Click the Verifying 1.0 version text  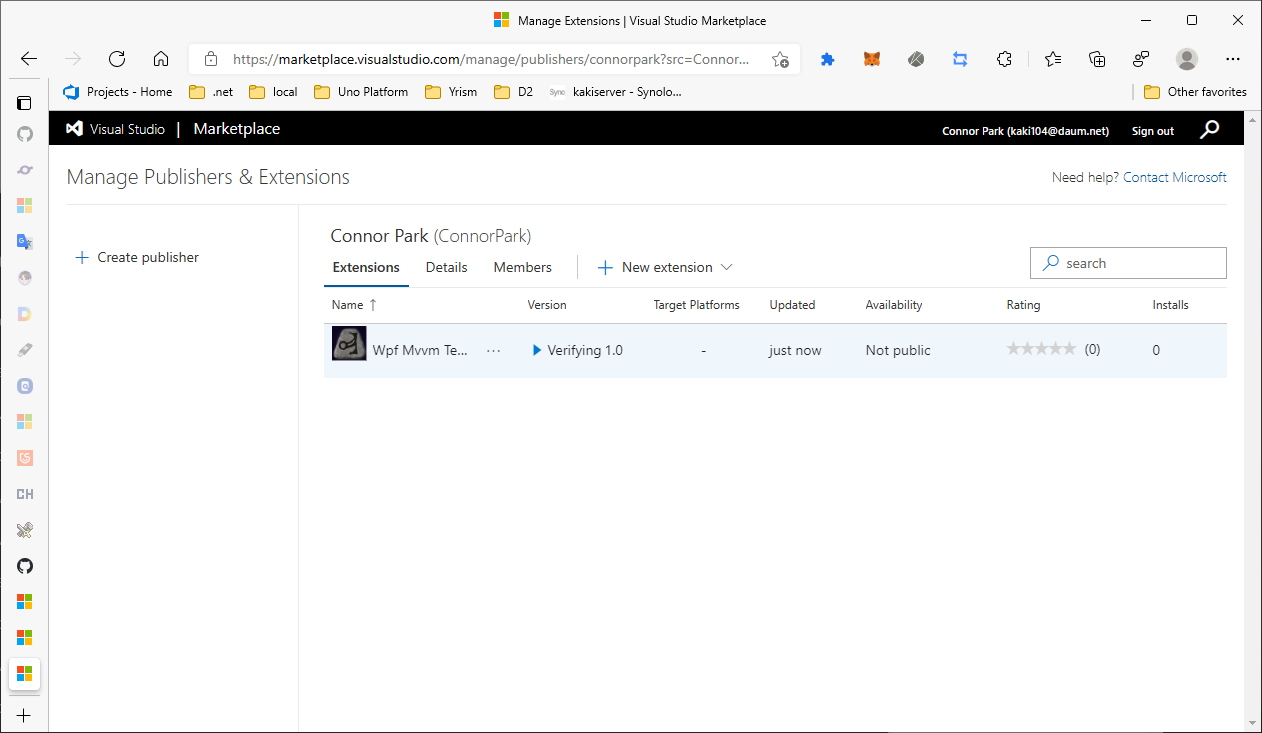coord(585,351)
